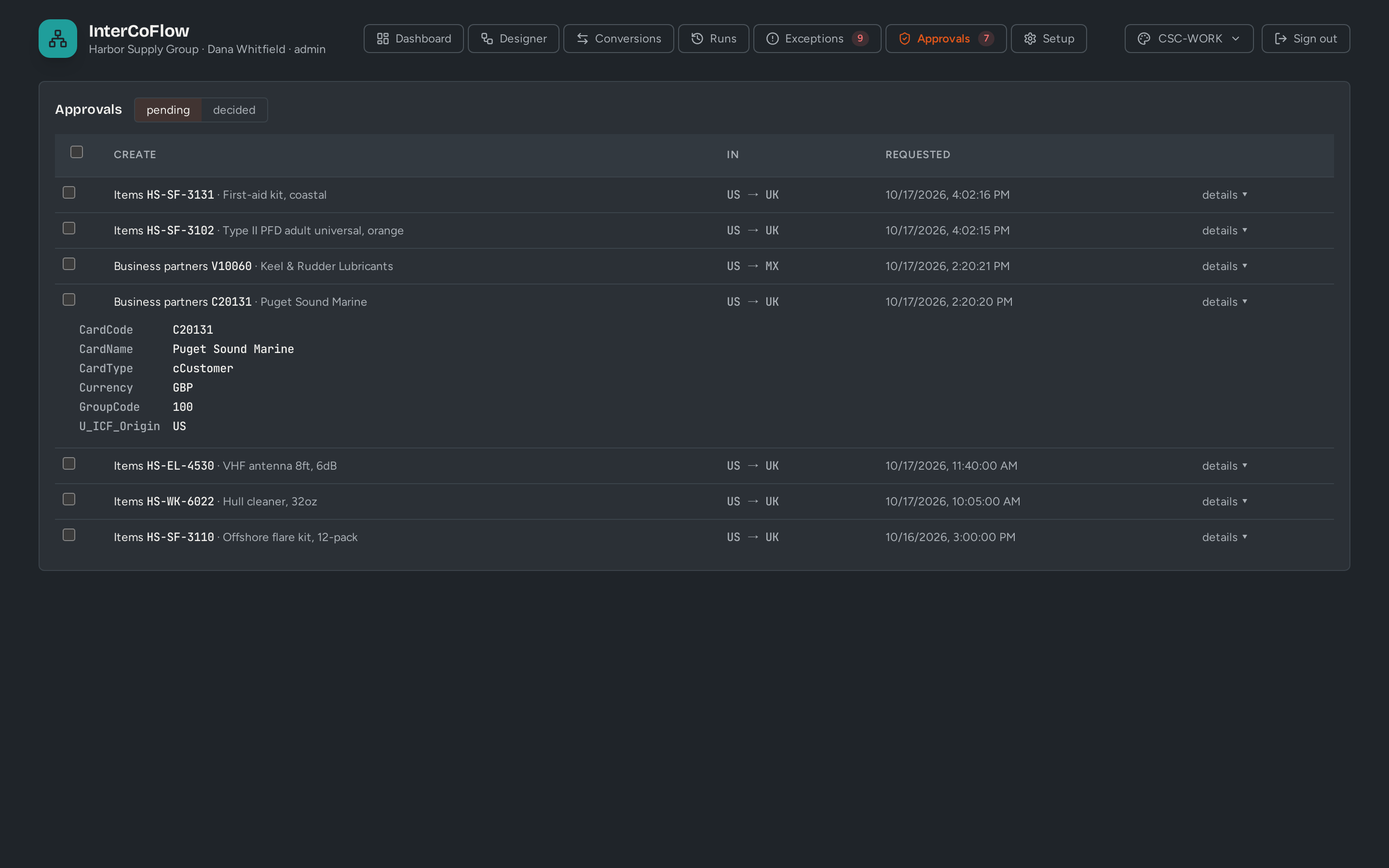Sign out of InterCoFlow
The height and width of the screenshot is (868, 1389).
pyautogui.click(x=1306, y=39)
